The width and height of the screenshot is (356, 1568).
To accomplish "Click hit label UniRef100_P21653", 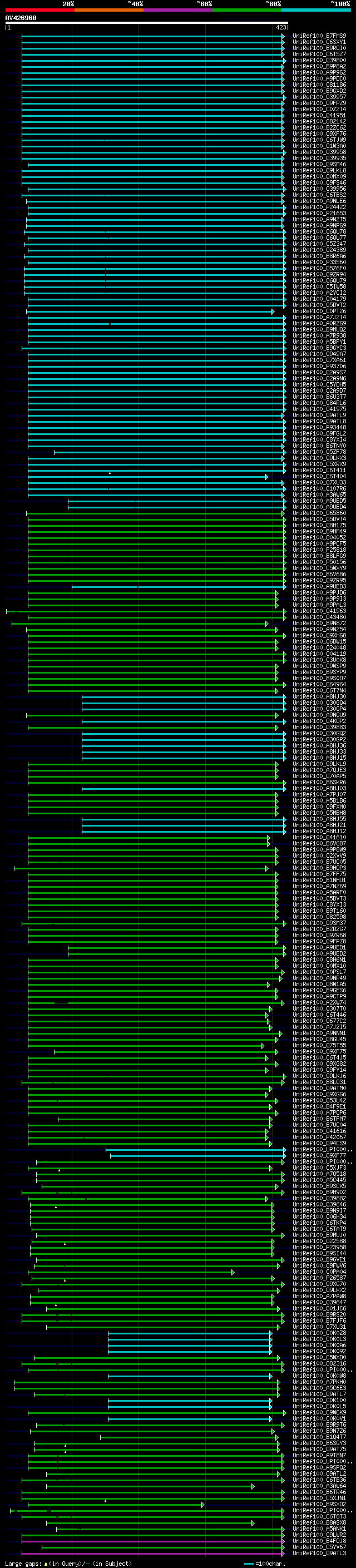I will pyautogui.click(x=319, y=214).
